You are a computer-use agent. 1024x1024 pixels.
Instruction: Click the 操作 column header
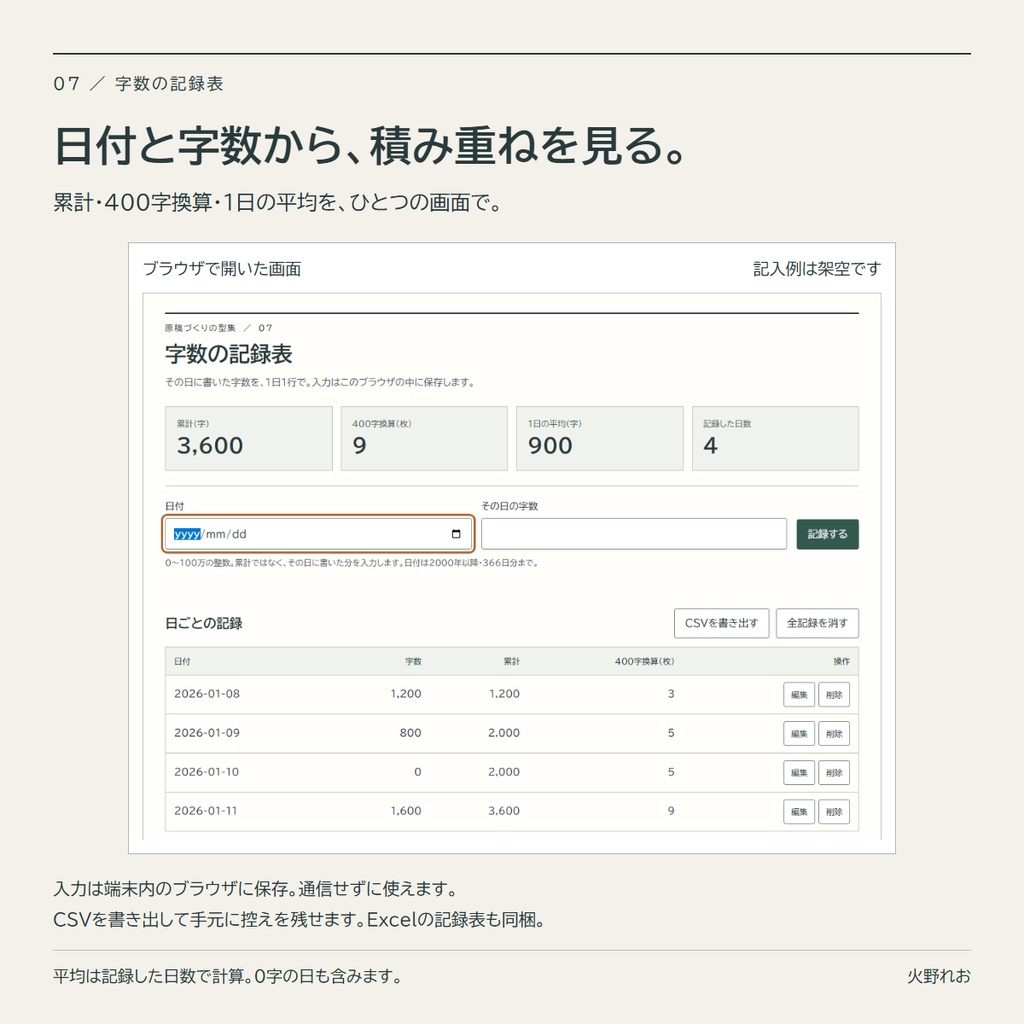[842, 662]
